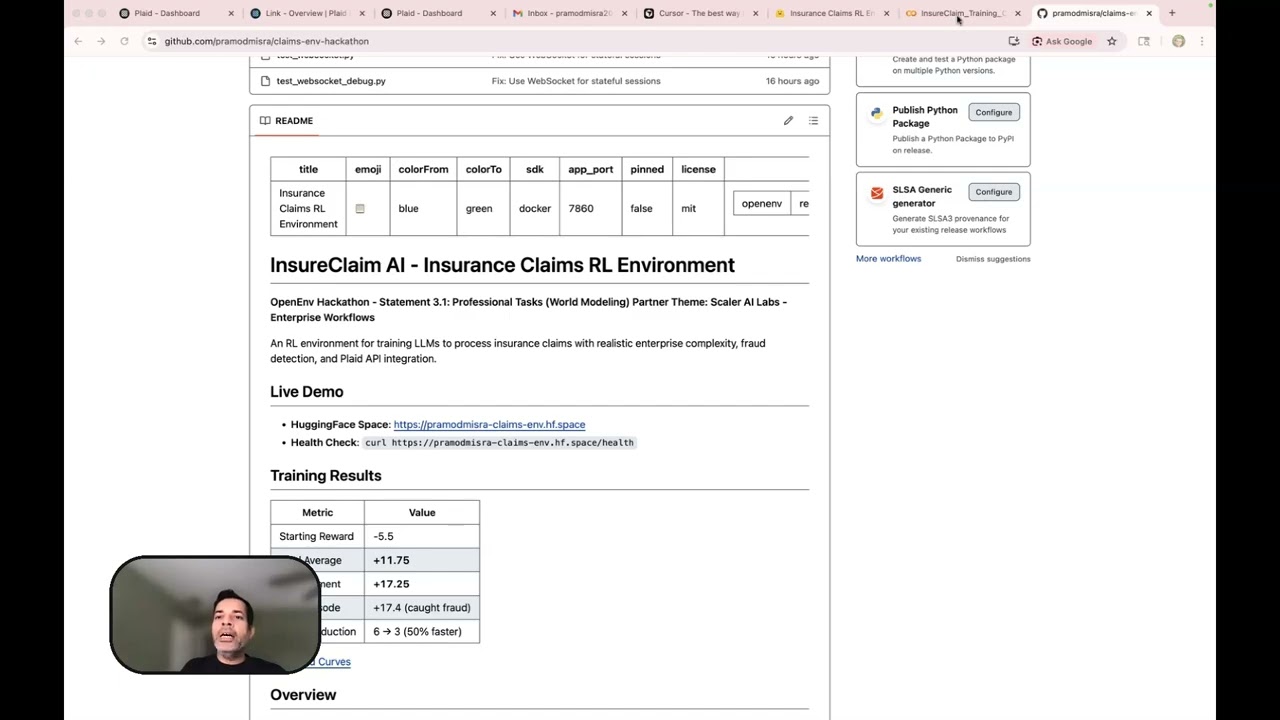Click the "6 → 3 (50% faster)" cell

422,632
